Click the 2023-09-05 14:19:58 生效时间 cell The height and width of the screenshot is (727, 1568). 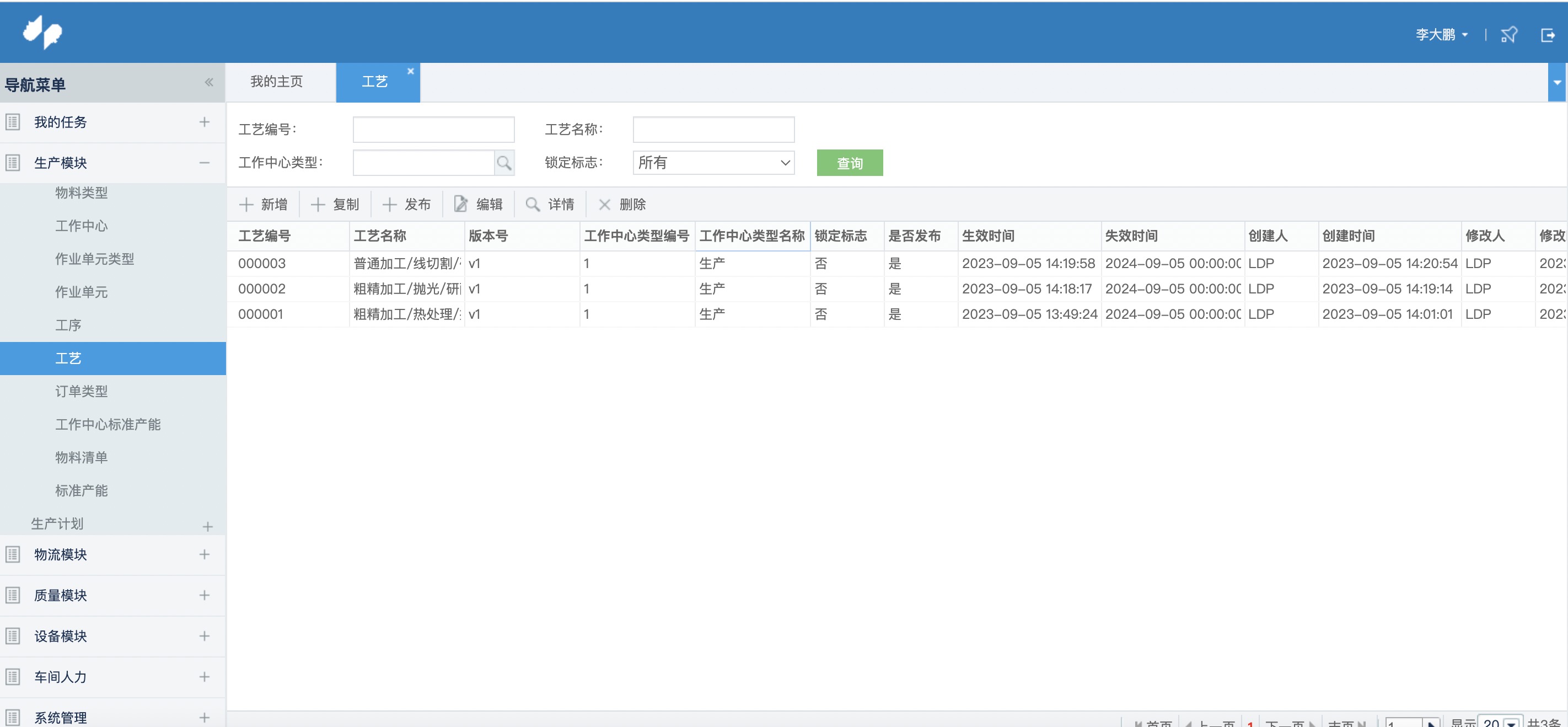pyautogui.click(x=1029, y=264)
